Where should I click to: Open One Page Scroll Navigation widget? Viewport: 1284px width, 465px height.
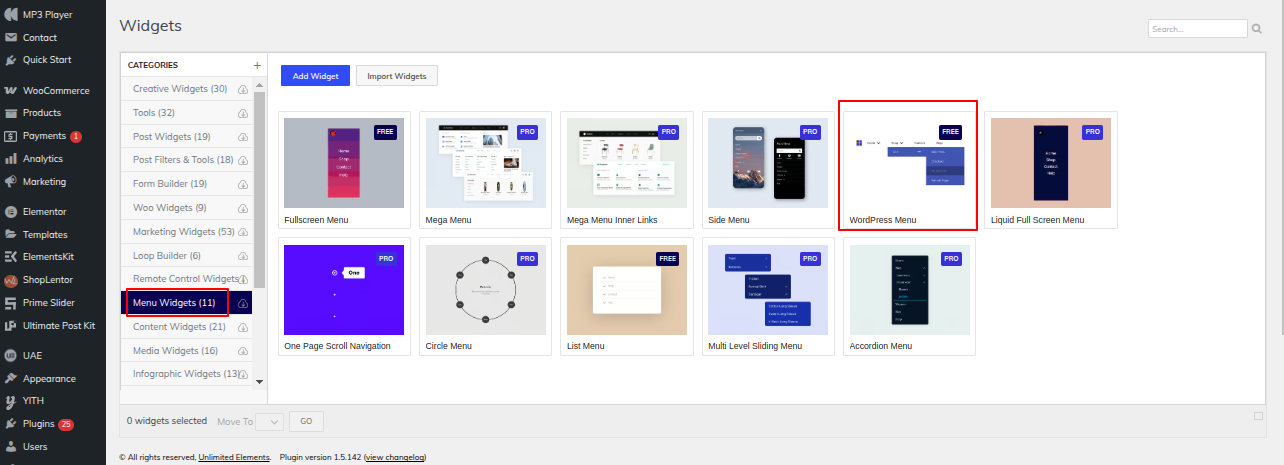344,296
